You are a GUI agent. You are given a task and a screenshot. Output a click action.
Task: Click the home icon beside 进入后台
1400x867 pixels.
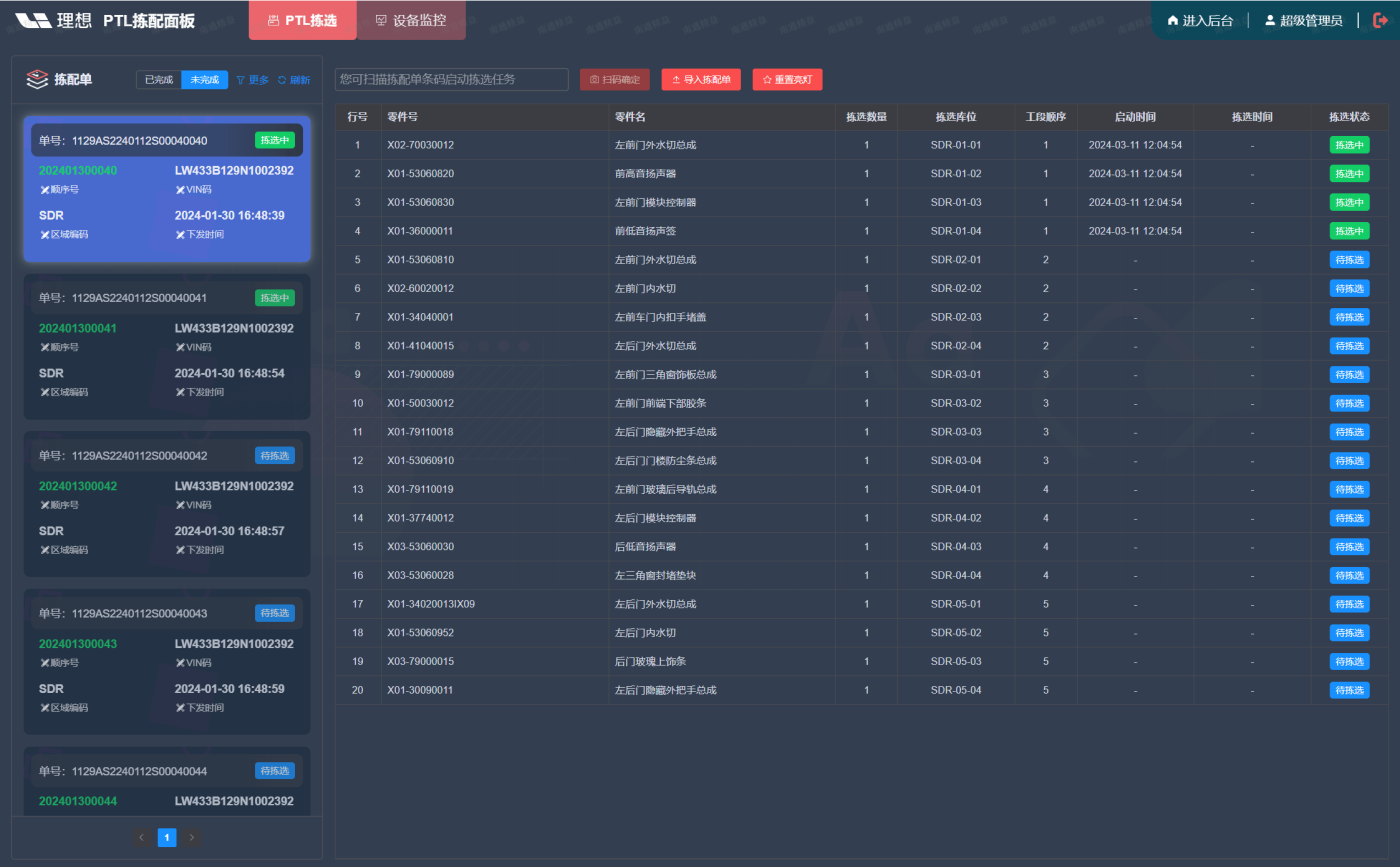pos(1173,20)
